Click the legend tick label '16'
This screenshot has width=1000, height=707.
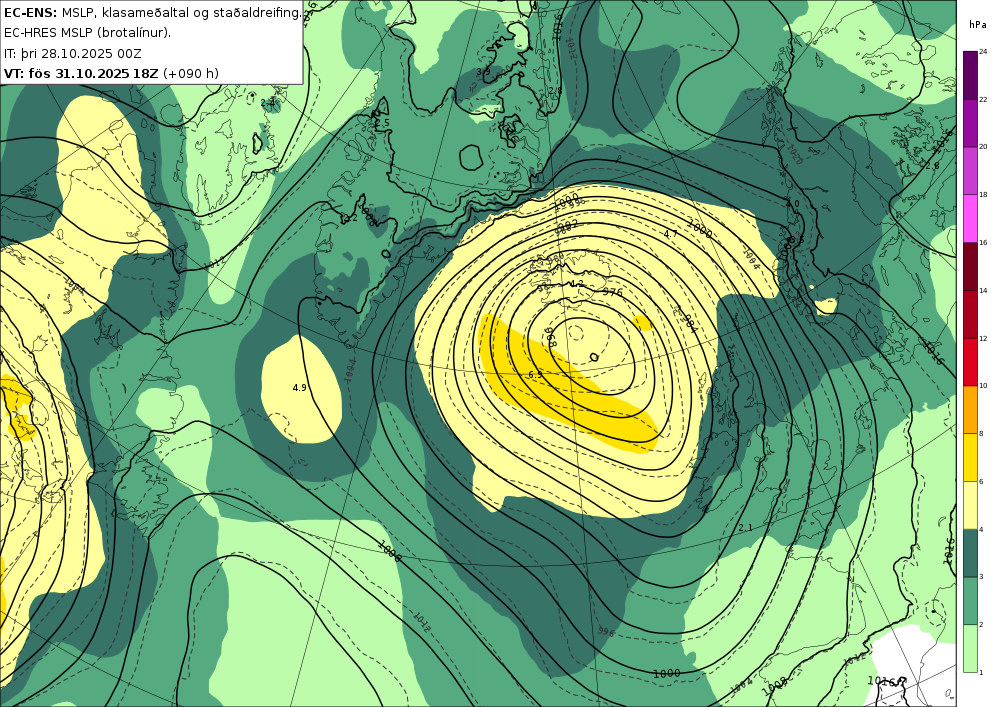pos(983,242)
